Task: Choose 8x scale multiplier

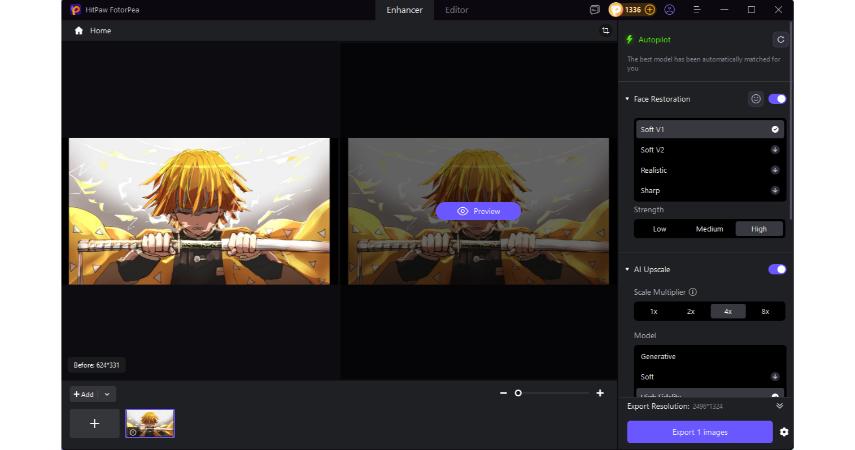Action: [765, 311]
